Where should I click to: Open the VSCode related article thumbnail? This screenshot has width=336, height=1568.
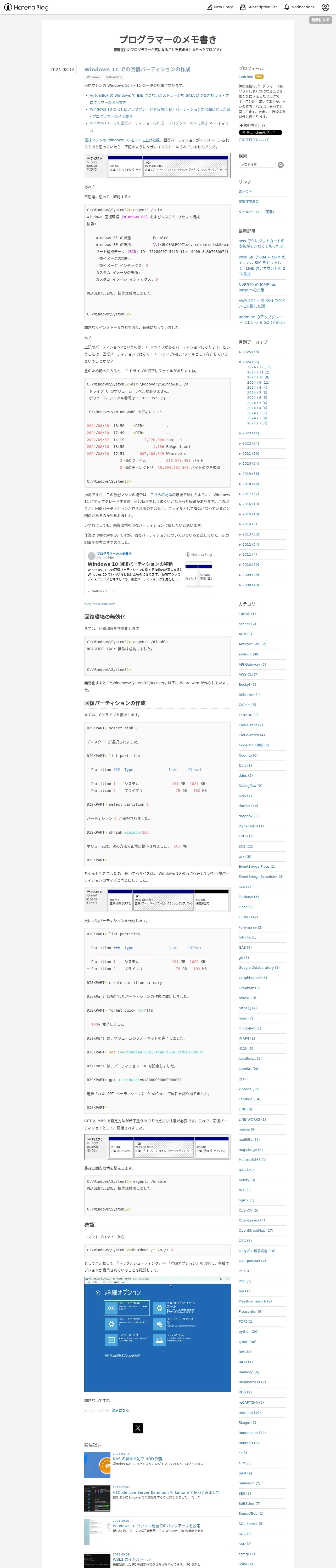pos(97,1498)
